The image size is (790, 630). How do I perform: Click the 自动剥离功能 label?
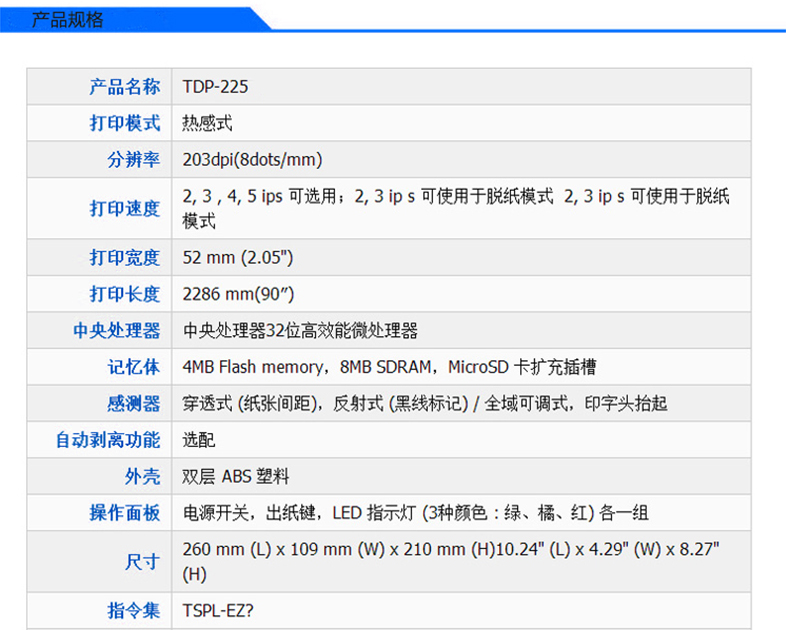pos(108,439)
